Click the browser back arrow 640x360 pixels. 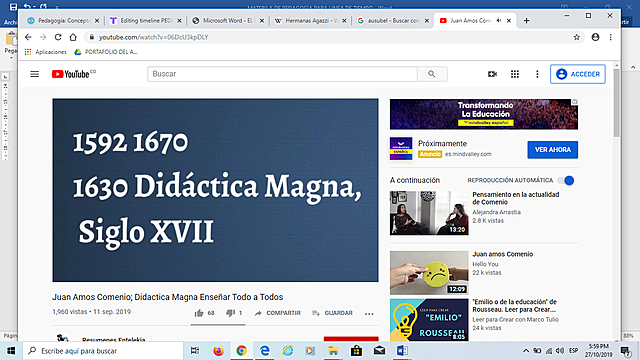coord(28,37)
